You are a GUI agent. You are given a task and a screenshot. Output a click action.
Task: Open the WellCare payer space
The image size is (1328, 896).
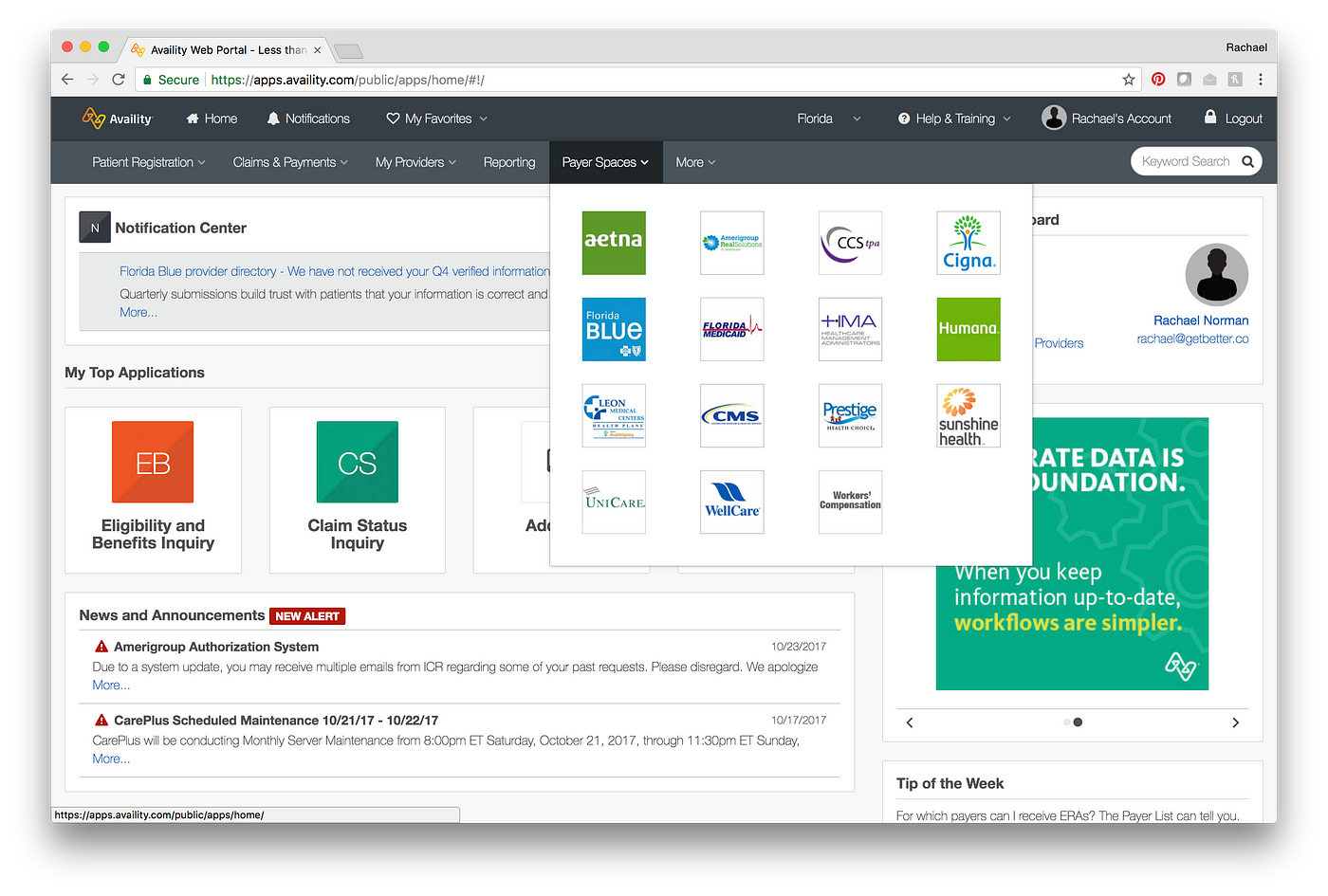(732, 502)
